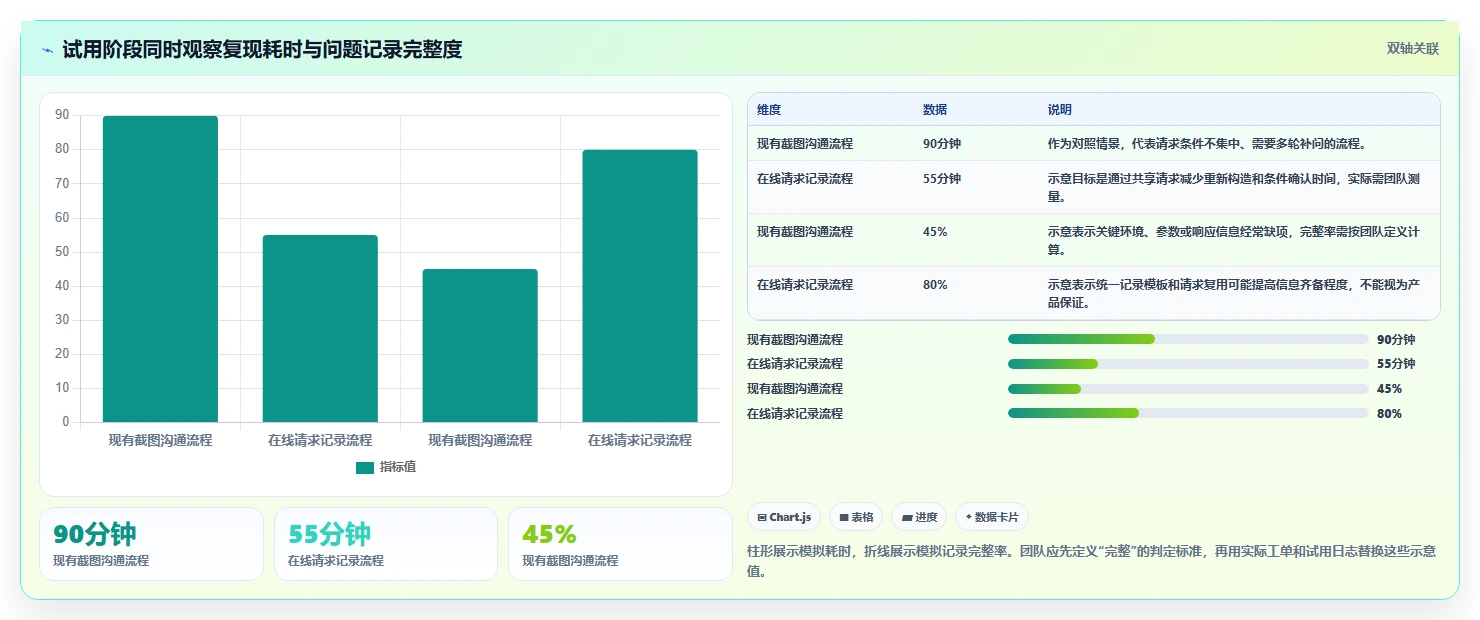Click the 45% cell in the table
Screen dimensions: 1480x620
coord(935,232)
